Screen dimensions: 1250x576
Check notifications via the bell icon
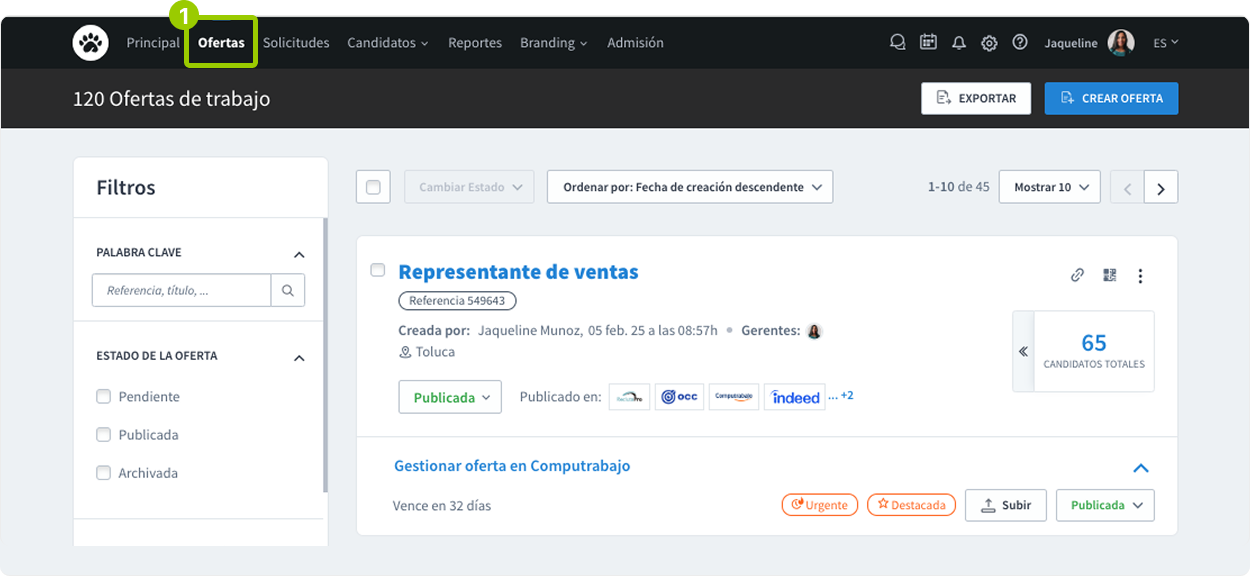tap(959, 42)
